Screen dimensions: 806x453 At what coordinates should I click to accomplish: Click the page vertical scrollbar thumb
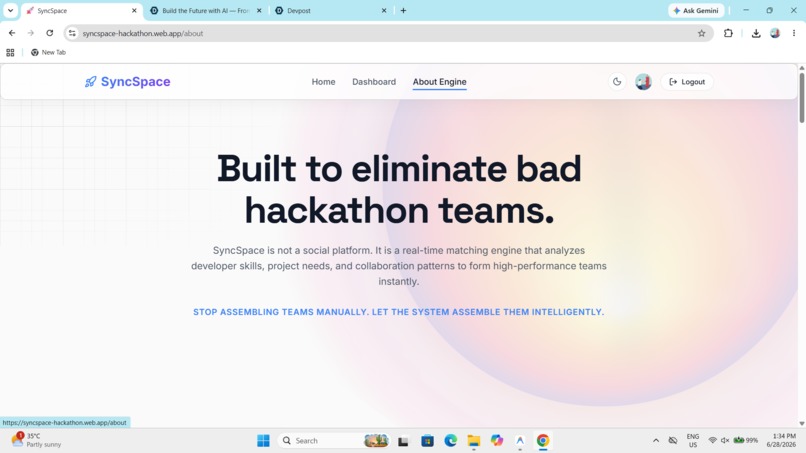tap(801, 98)
